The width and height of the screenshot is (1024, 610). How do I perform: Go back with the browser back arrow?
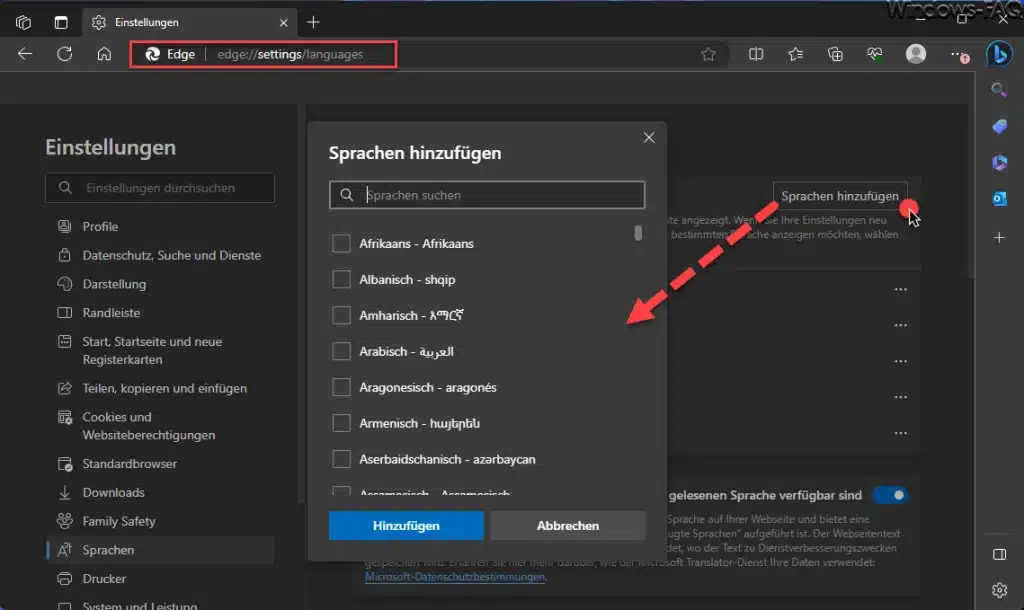(x=25, y=54)
